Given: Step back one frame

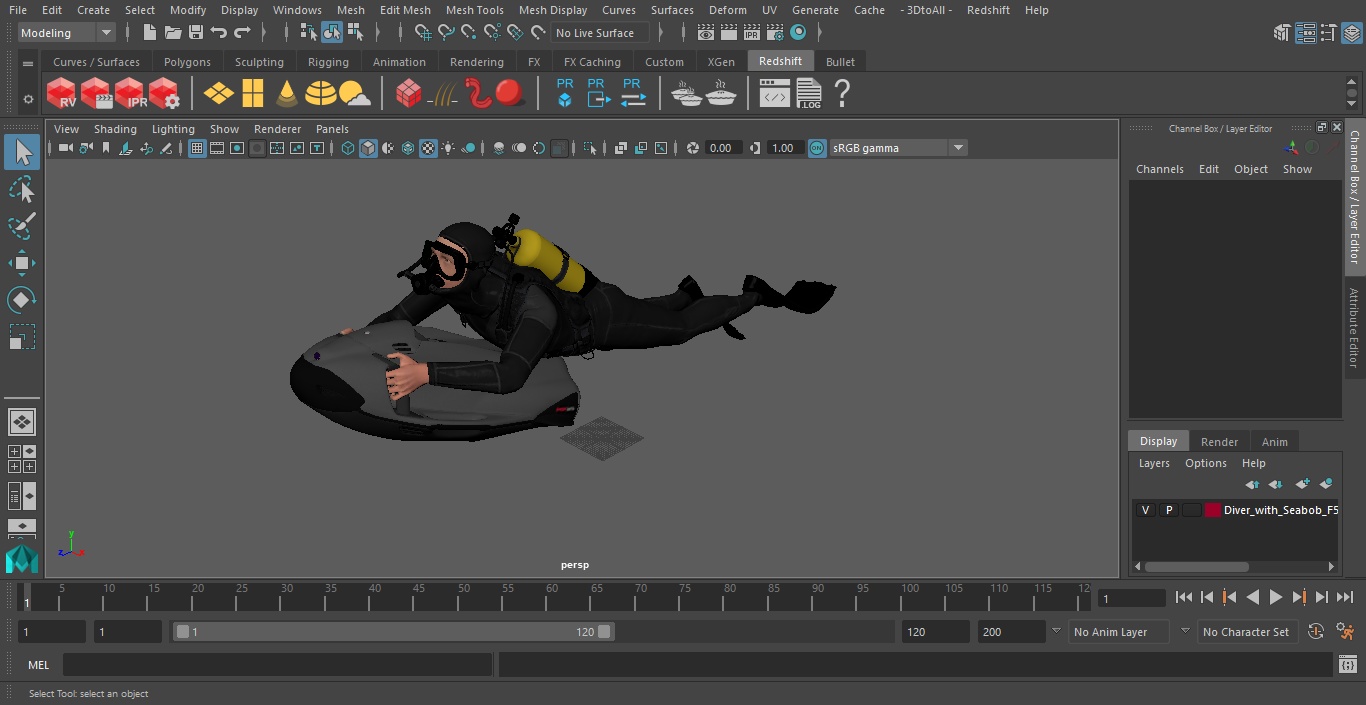Looking at the screenshot, I should (1206, 597).
